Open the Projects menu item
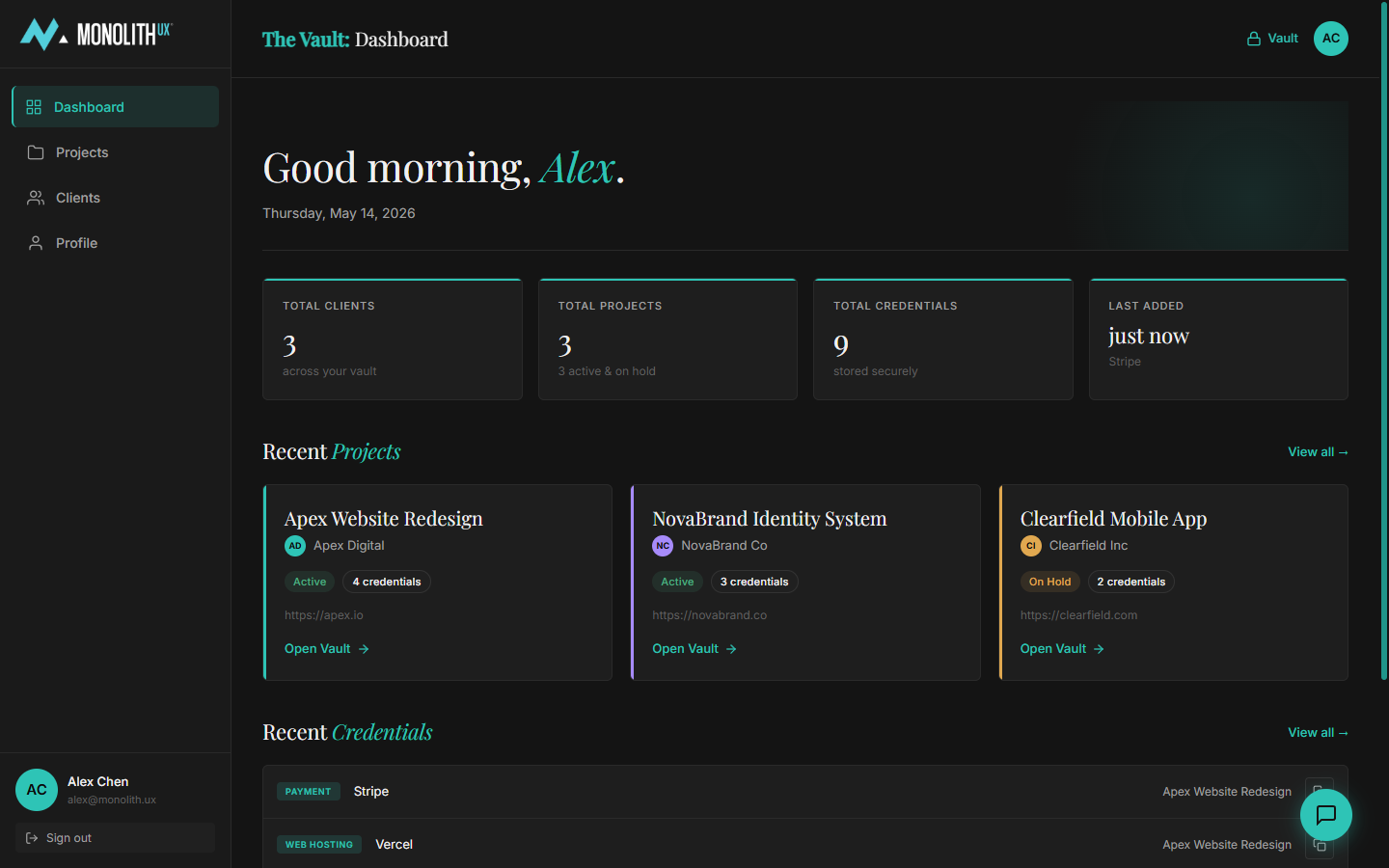 (115, 152)
